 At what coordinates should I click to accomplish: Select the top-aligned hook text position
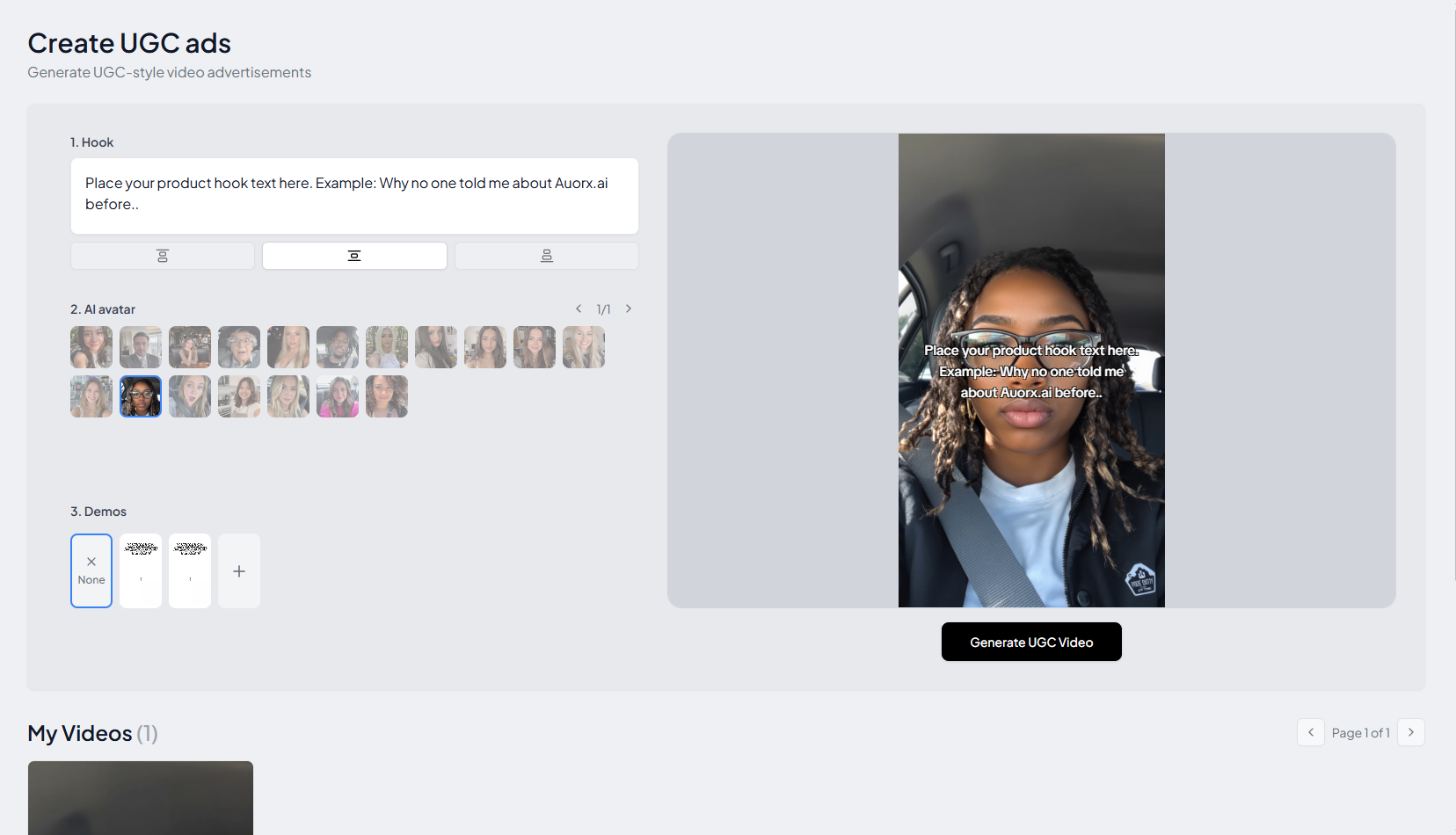[162, 256]
